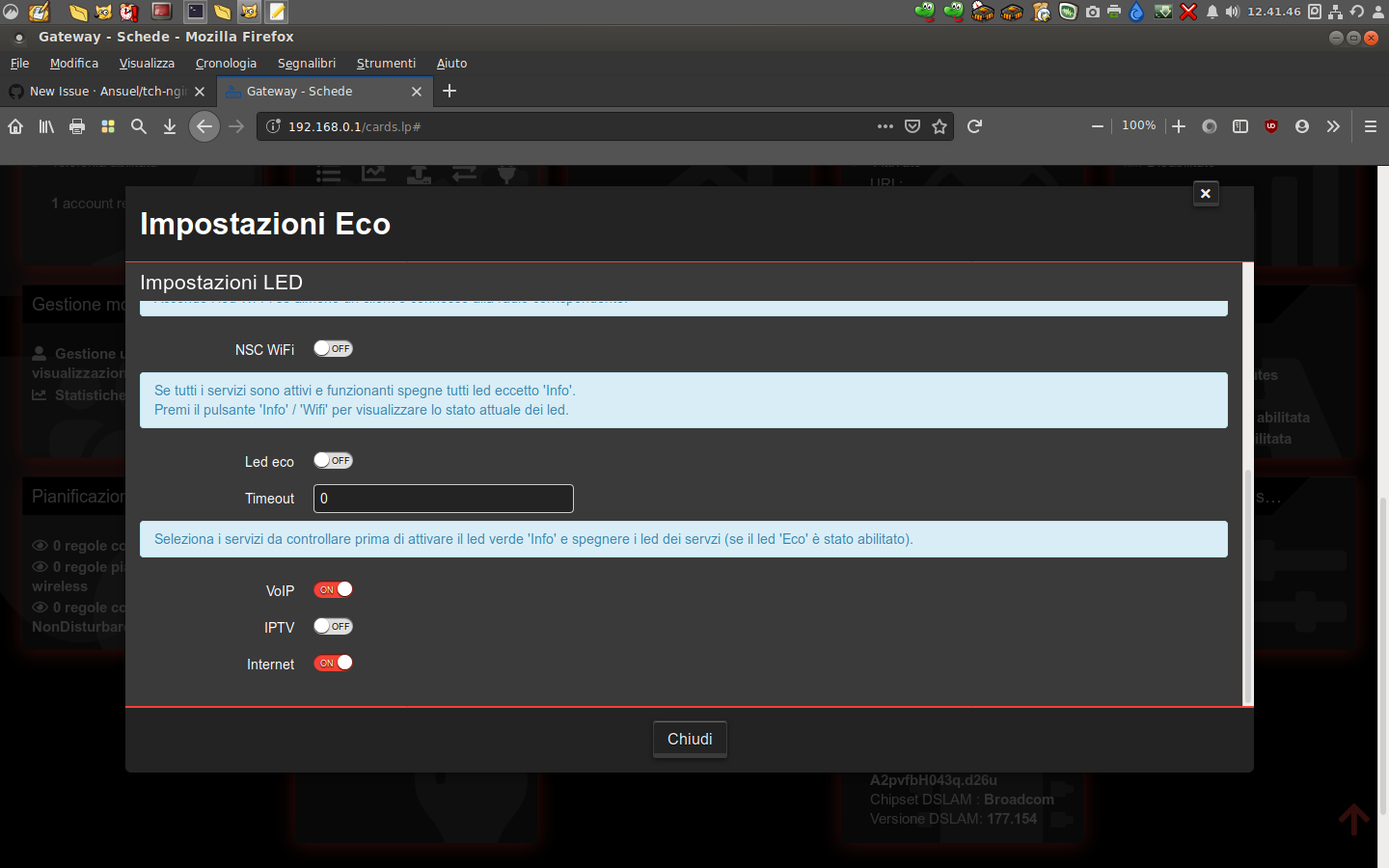Open the page actions ellipsis menu
Viewport: 1389px width, 868px height.
point(885,126)
